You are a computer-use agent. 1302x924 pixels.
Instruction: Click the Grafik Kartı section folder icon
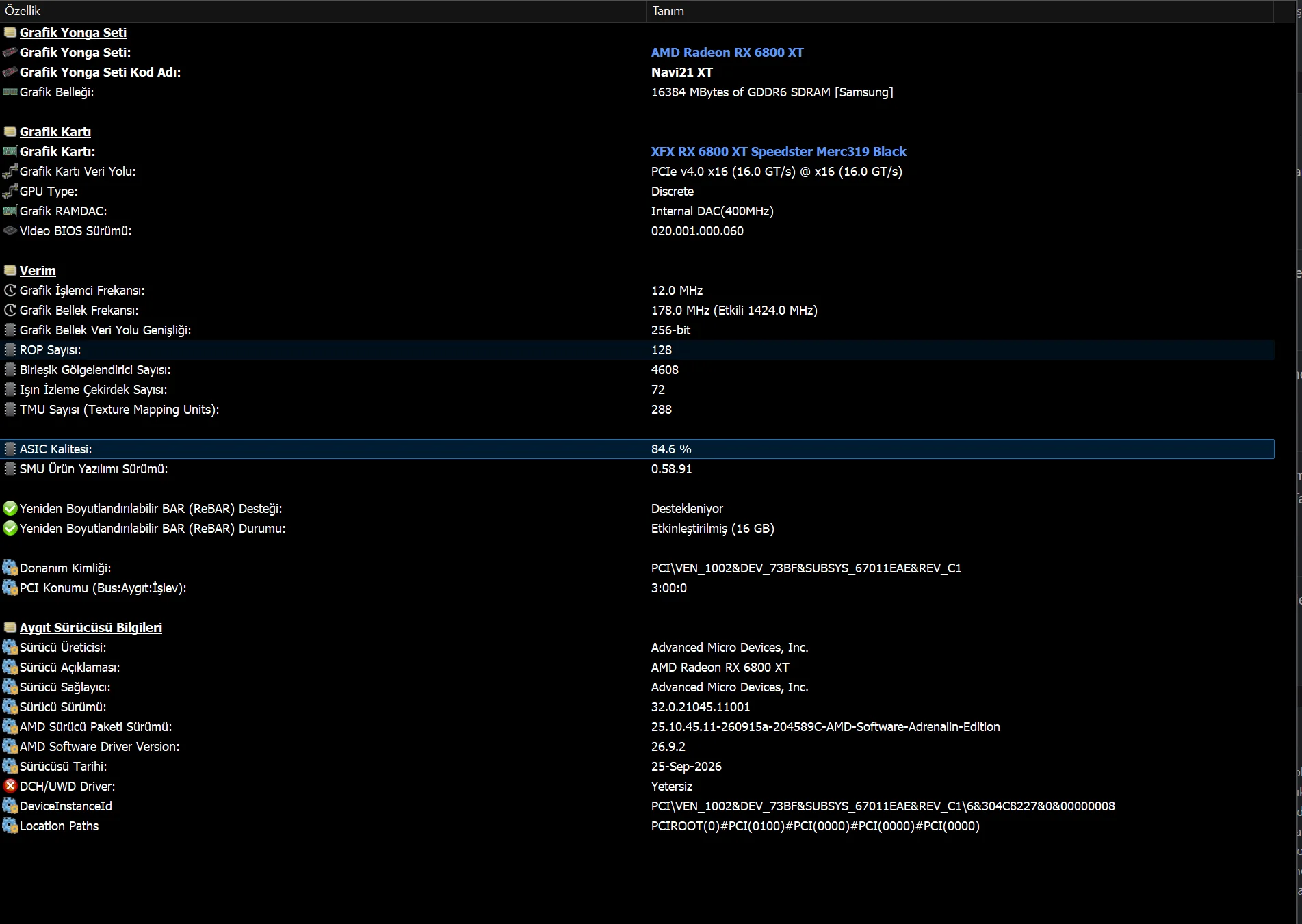pyautogui.click(x=10, y=131)
